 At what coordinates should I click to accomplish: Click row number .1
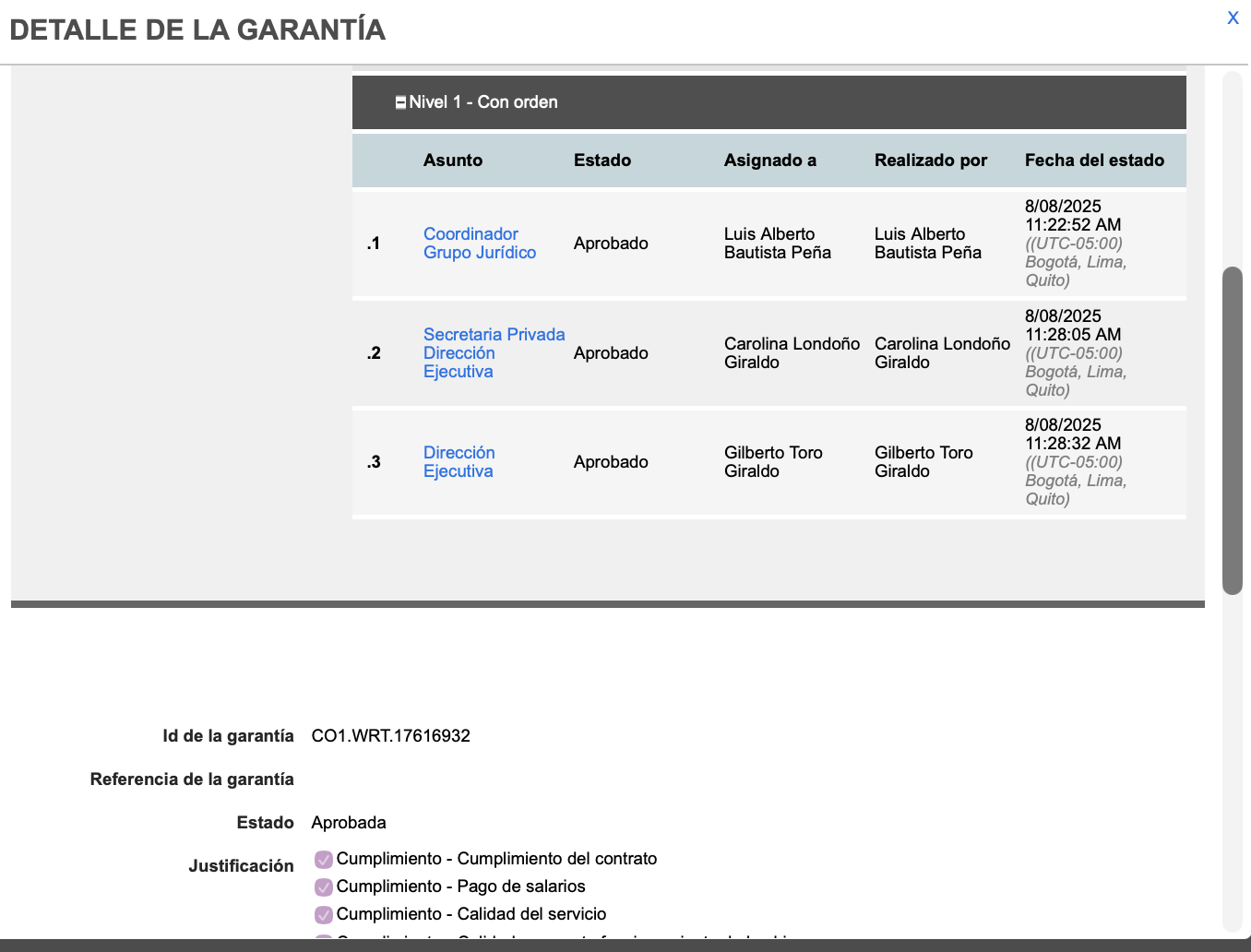374,244
